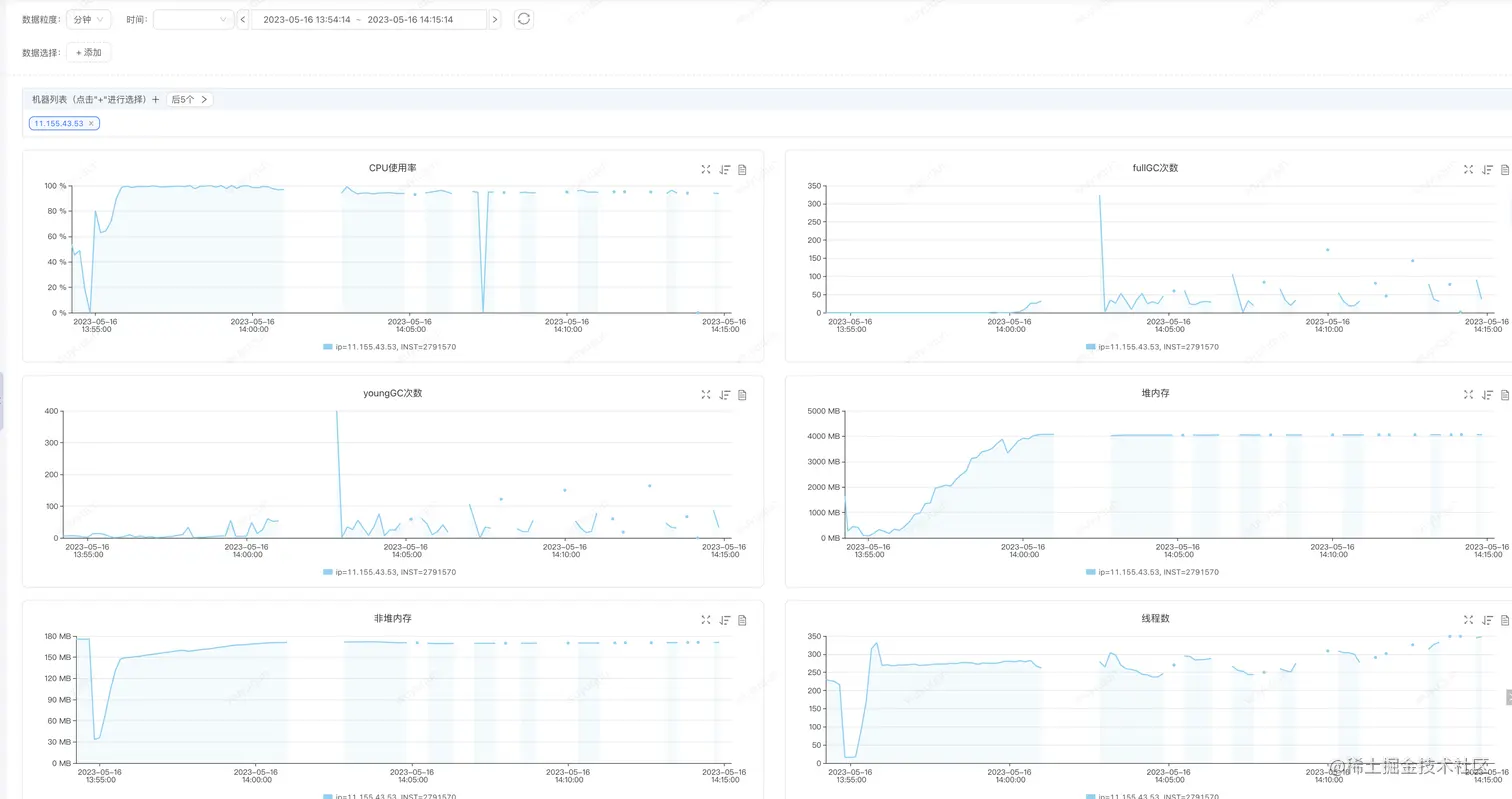The height and width of the screenshot is (799, 1512).
Task: Open the empty 时间 dropdown
Action: 193,20
